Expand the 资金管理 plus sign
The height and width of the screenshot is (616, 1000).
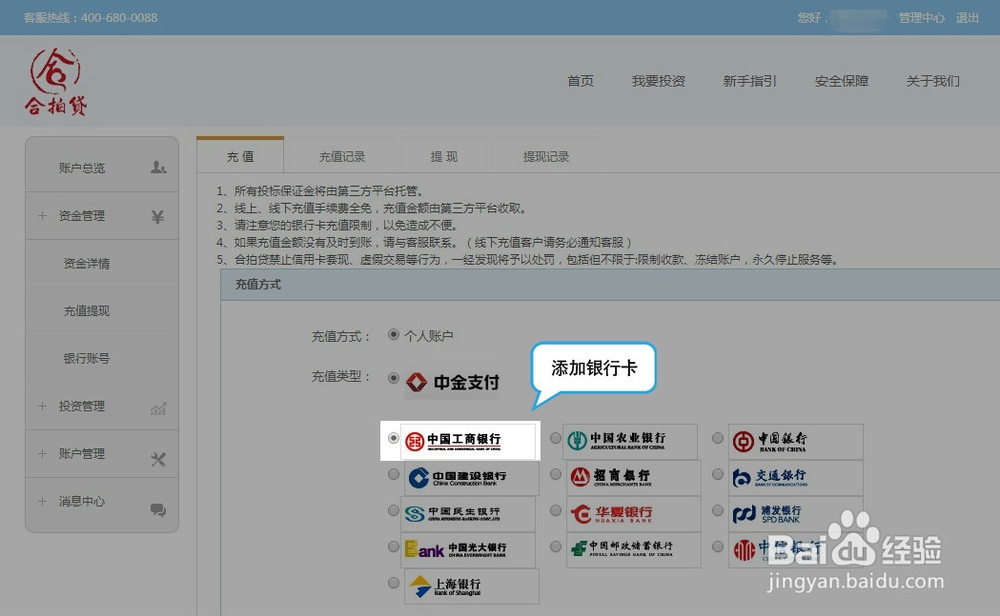pyautogui.click(x=42, y=216)
